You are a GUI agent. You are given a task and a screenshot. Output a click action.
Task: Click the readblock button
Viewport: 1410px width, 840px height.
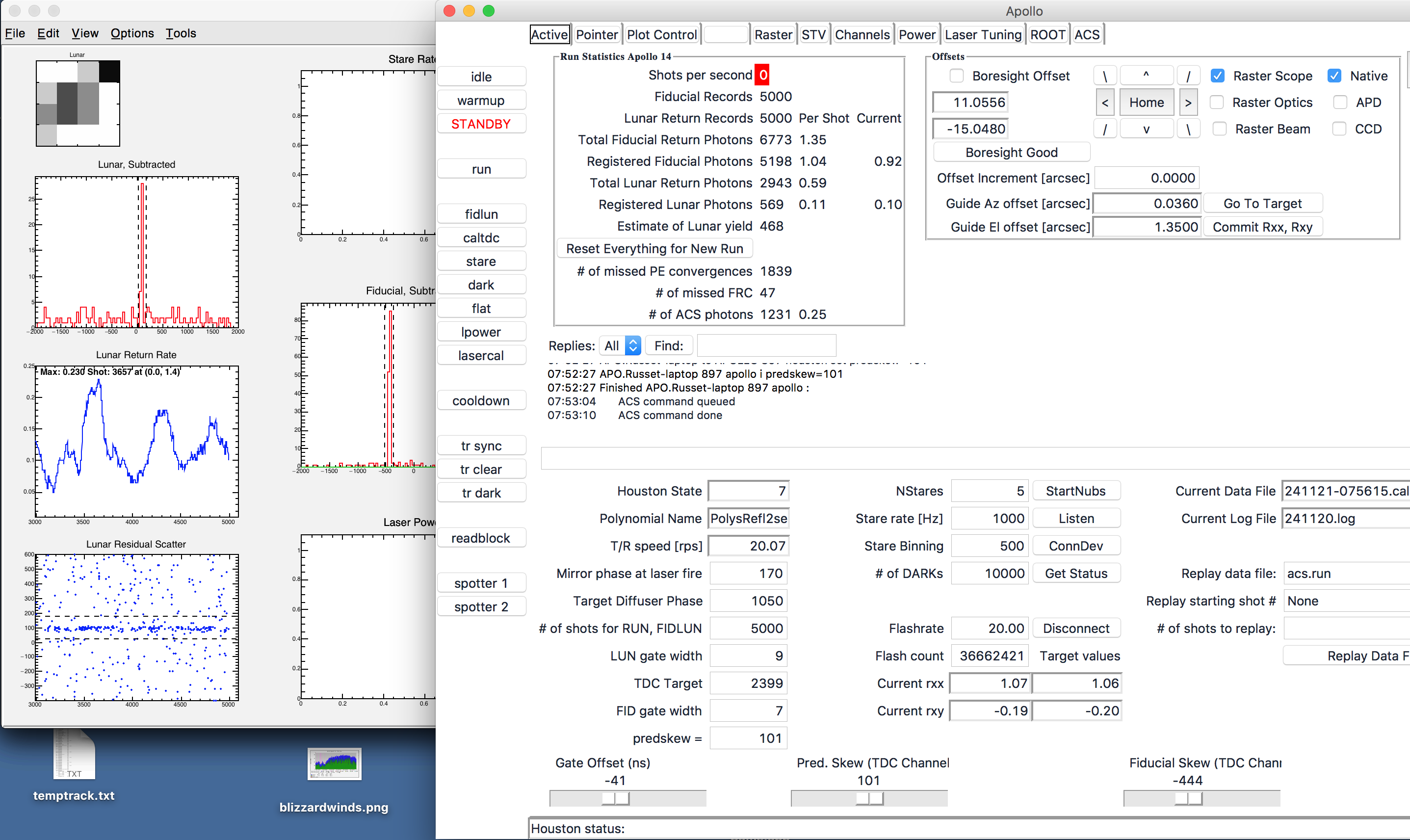point(481,538)
